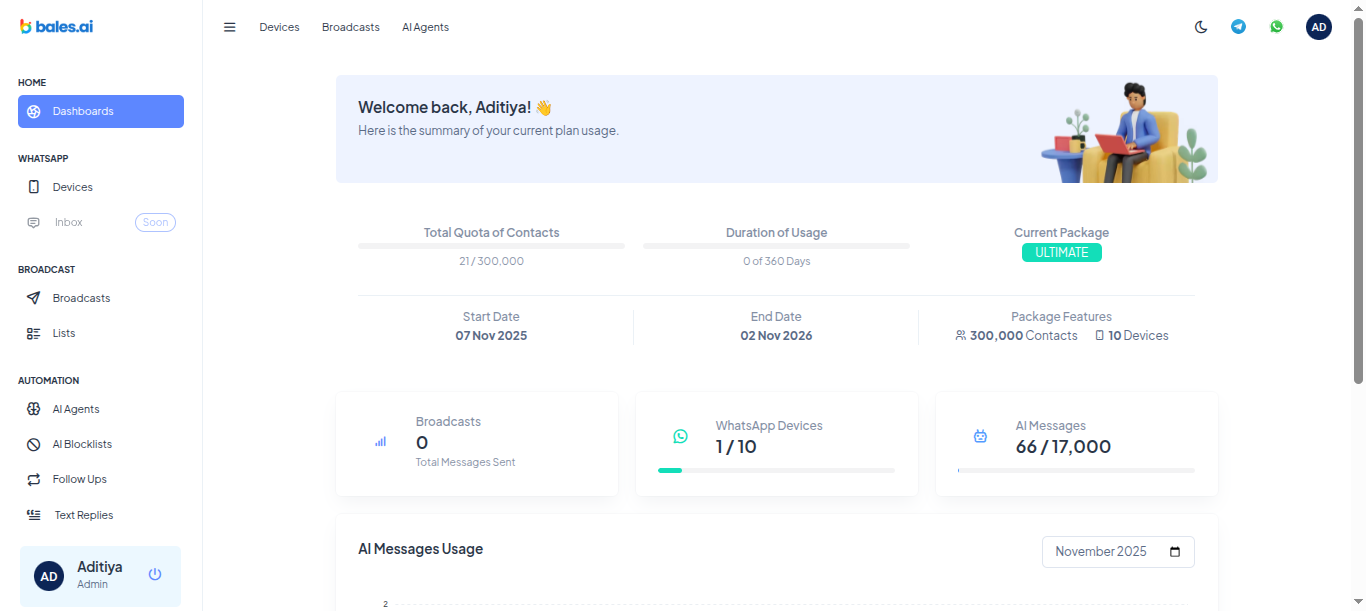Click the WhatsApp Devices progress bar

point(776,470)
